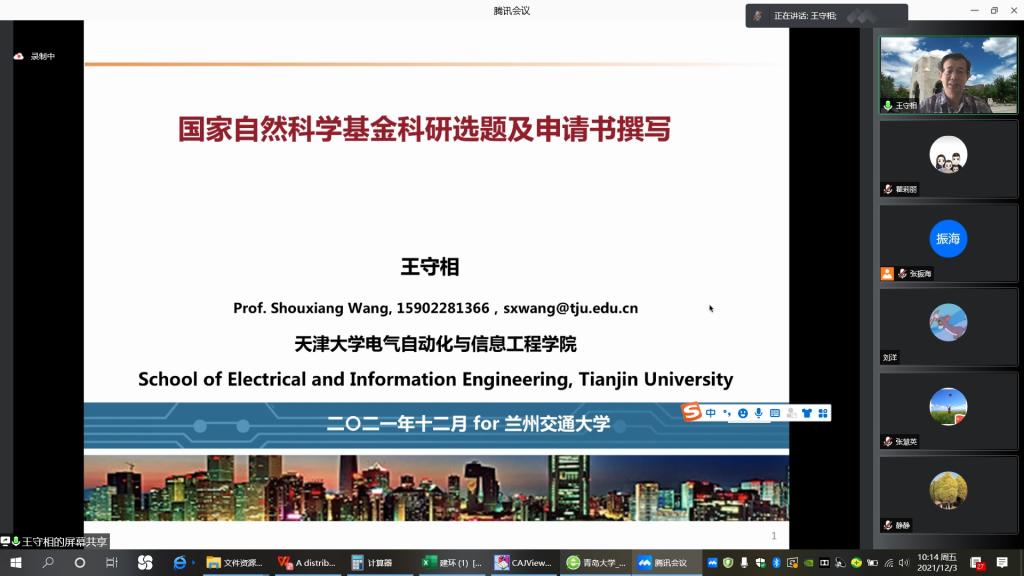
Task: Open Sogou skin center via T-shirt icon
Action: (807, 412)
